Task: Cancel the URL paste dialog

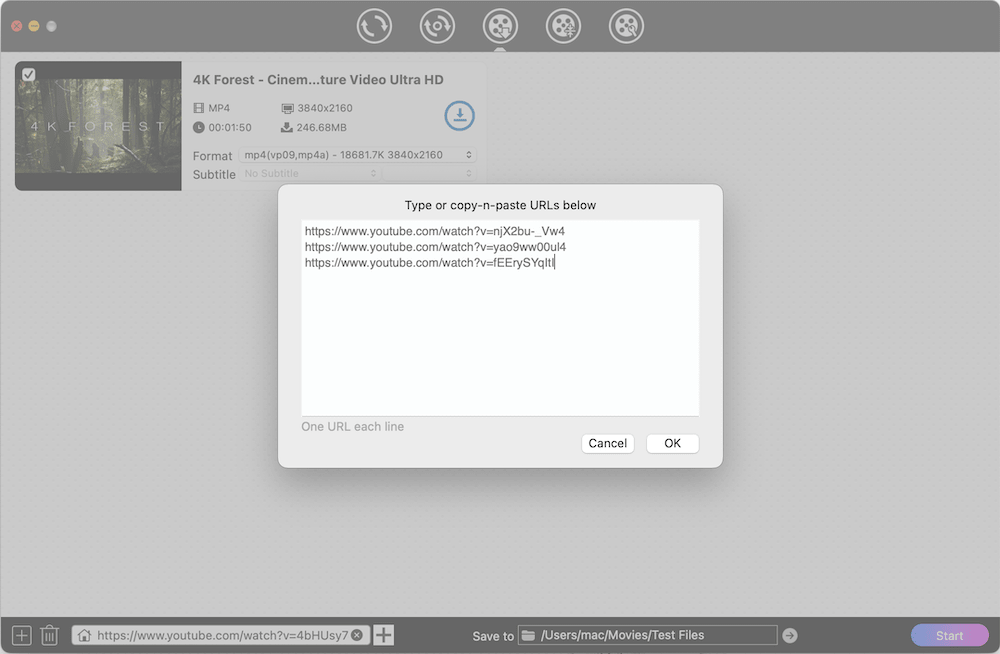Action: 608,443
